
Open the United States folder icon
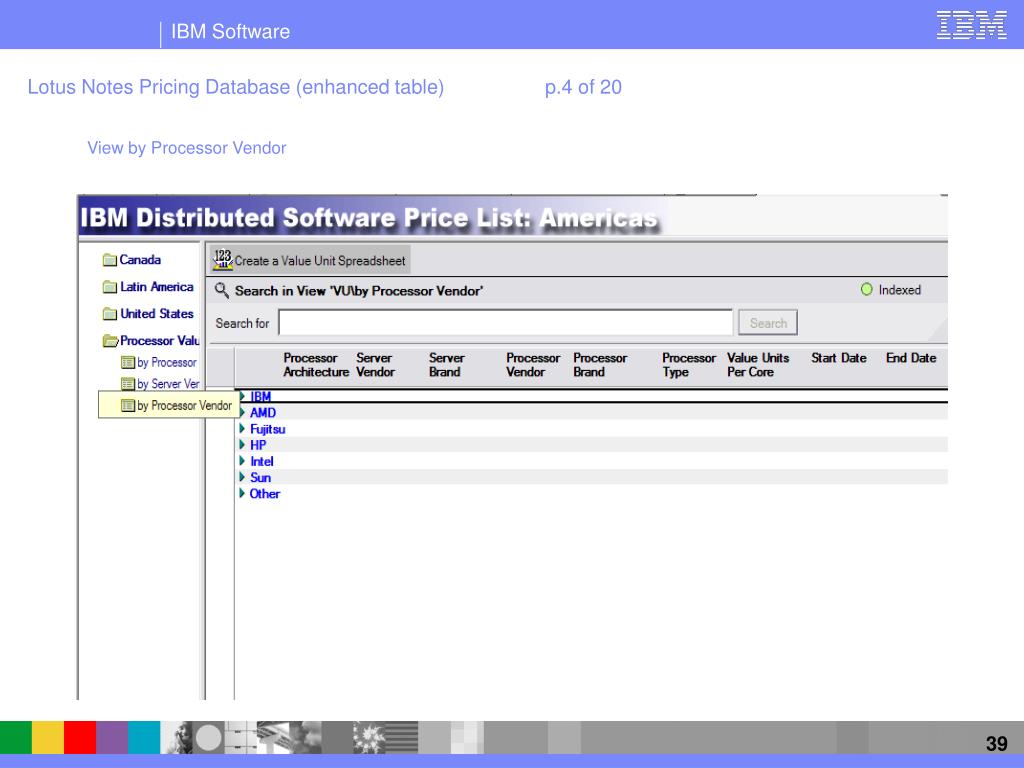click(x=110, y=314)
